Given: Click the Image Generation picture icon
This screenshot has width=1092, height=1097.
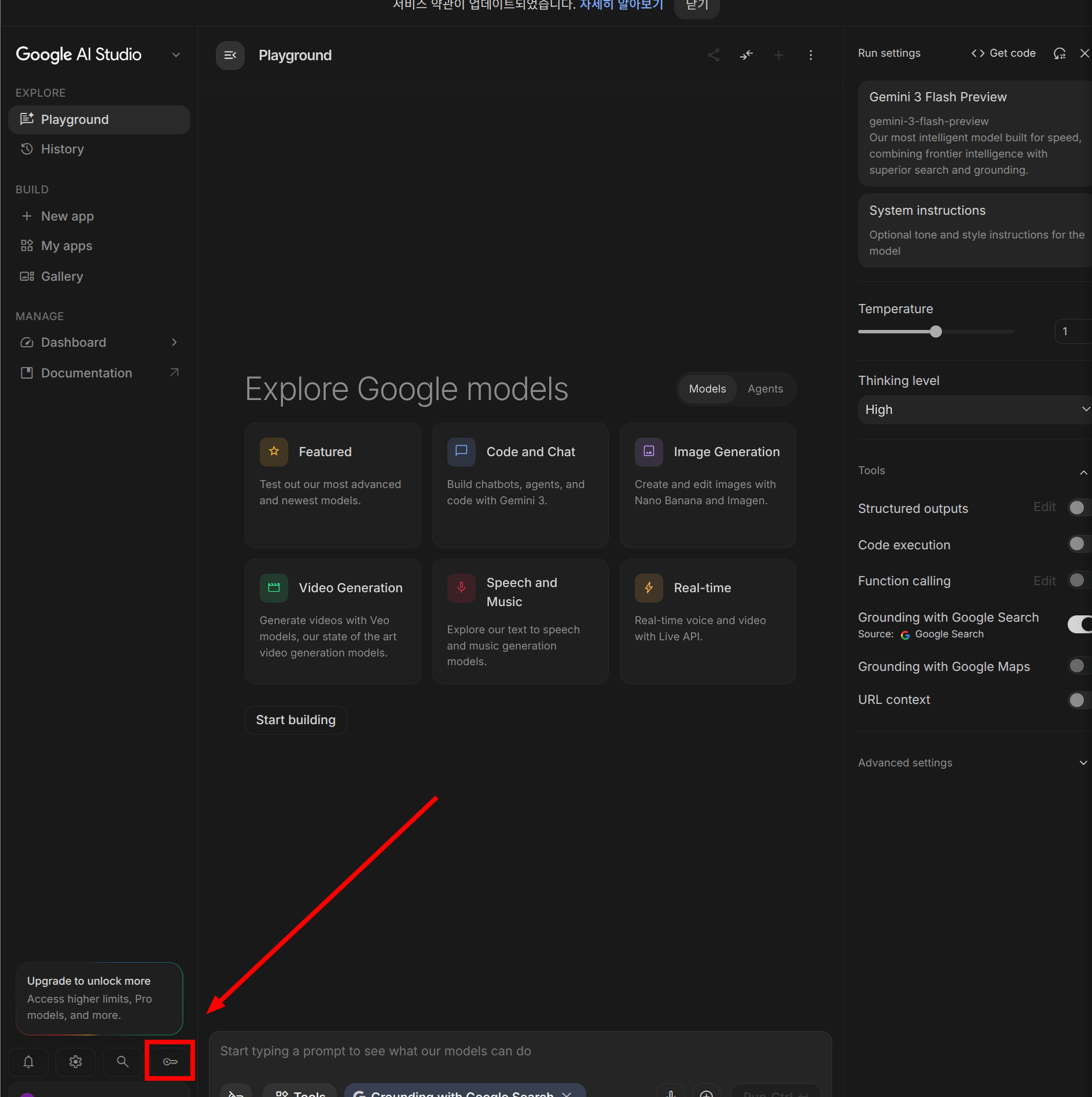Looking at the screenshot, I should [x=649, y=452].
